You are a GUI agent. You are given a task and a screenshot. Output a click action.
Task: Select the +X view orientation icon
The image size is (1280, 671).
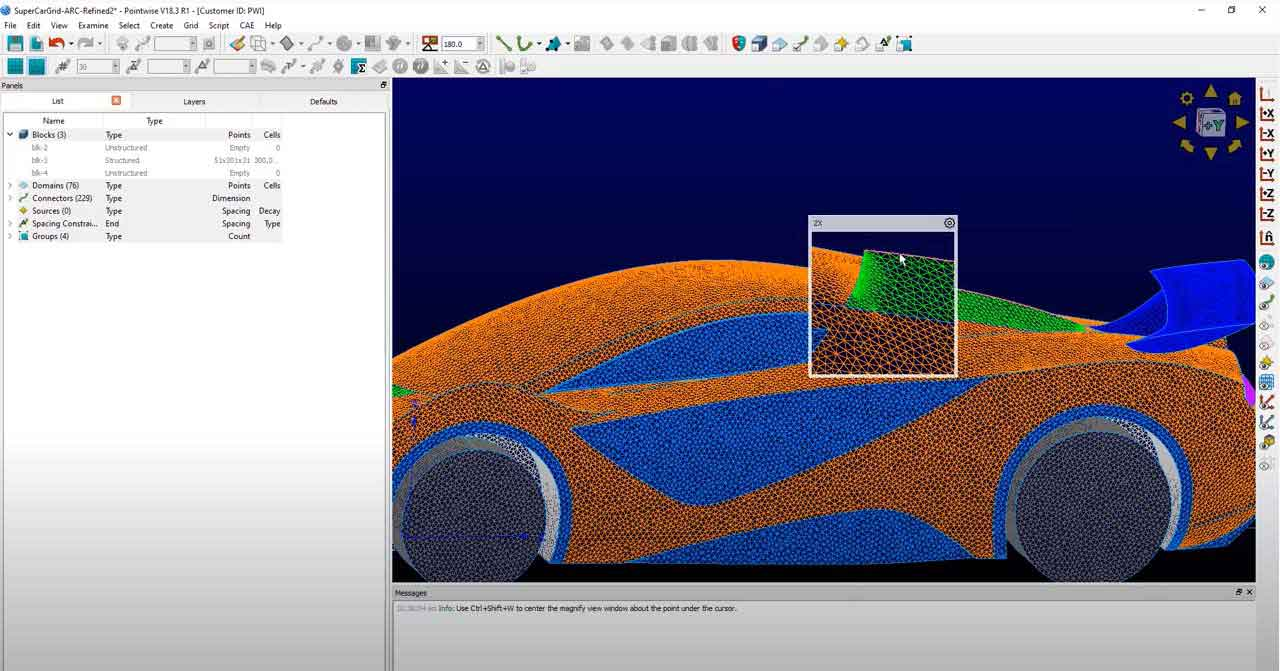(1265, 113)
